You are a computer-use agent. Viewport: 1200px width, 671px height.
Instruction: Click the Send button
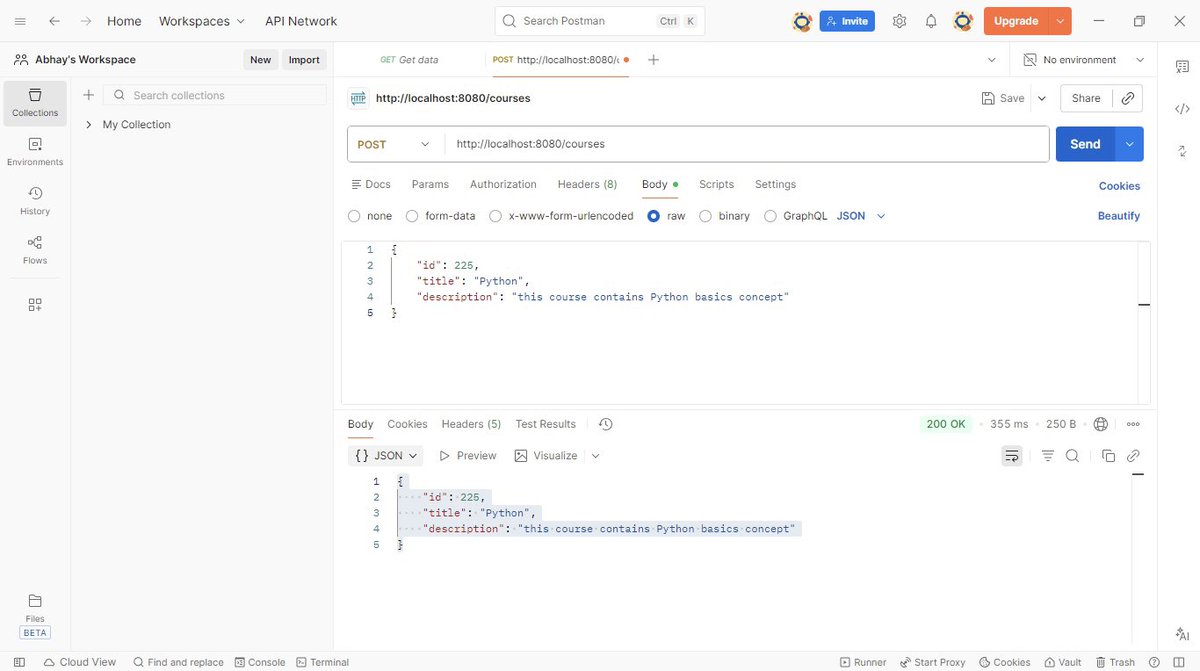(x=1085, y=144)
